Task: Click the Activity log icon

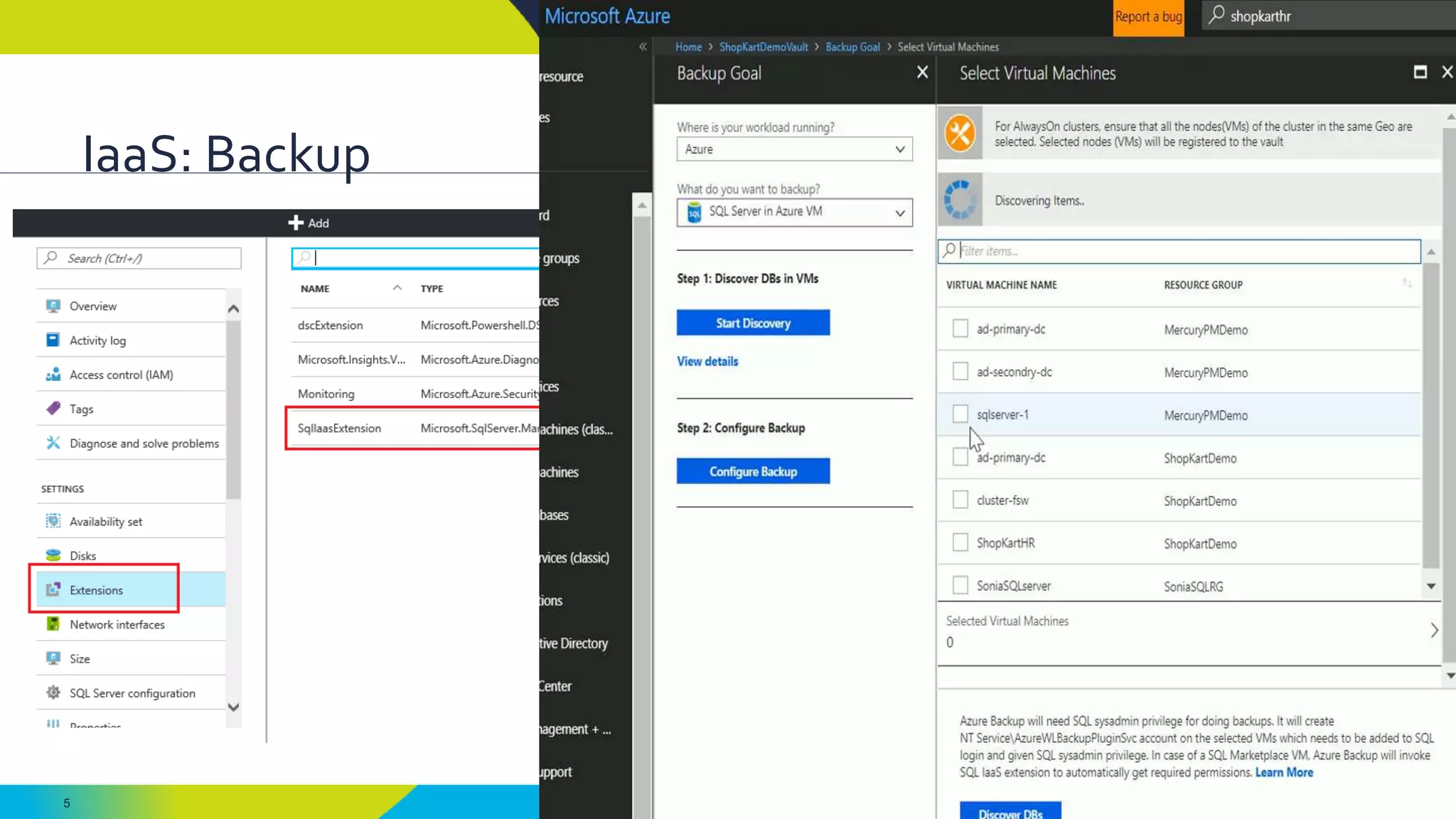Action: (53, 340)
